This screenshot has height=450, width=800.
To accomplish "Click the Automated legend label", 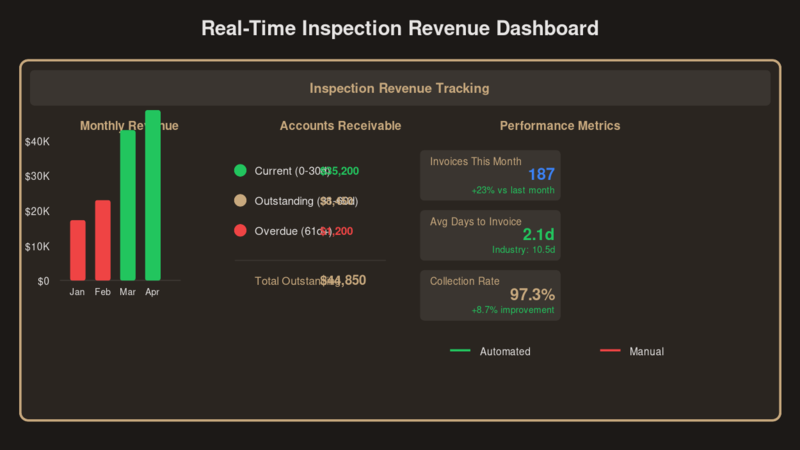I will click(505, 352).
